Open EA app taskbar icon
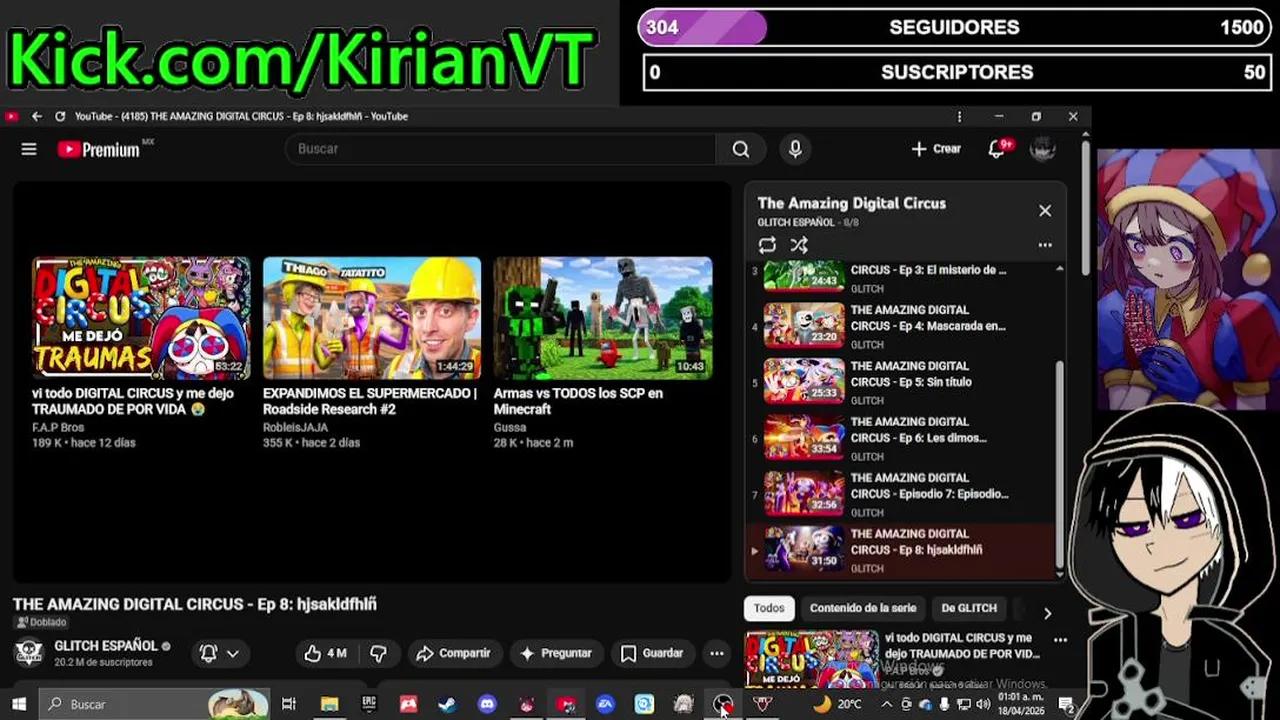 605,704
